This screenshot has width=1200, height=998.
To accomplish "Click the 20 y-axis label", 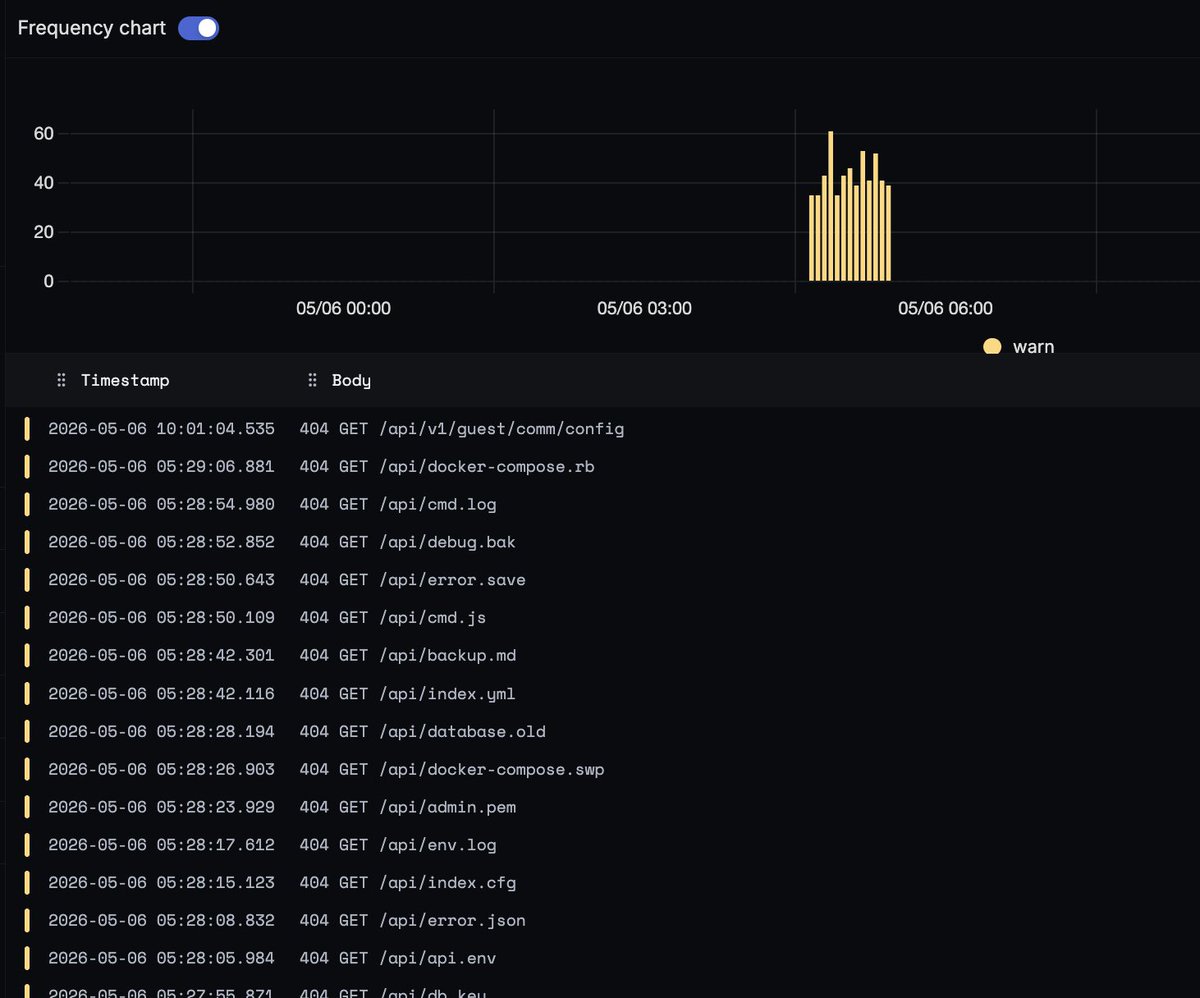I will (x=43, y=232).
